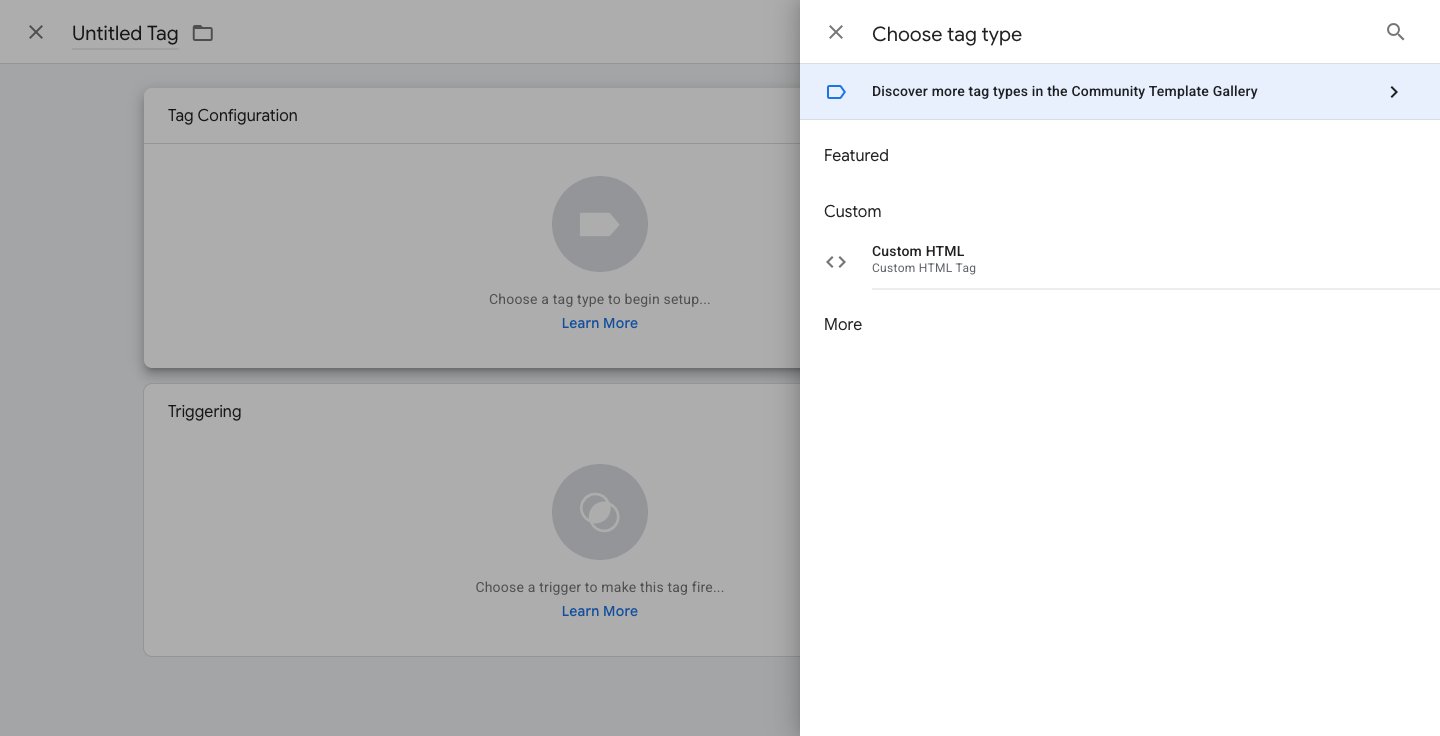This screenshot has width=1440, height=736.
Task: Close the Choose tag type panel
Action: tap(836, 33)
